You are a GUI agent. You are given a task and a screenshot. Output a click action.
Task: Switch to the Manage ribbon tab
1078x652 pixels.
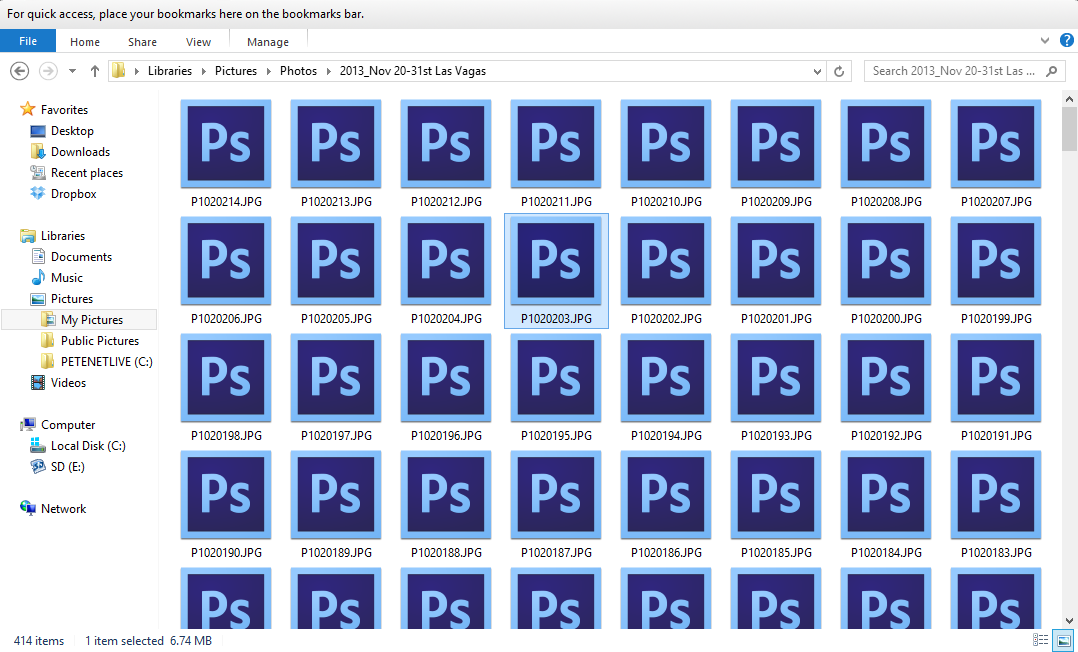pos(267,42)
